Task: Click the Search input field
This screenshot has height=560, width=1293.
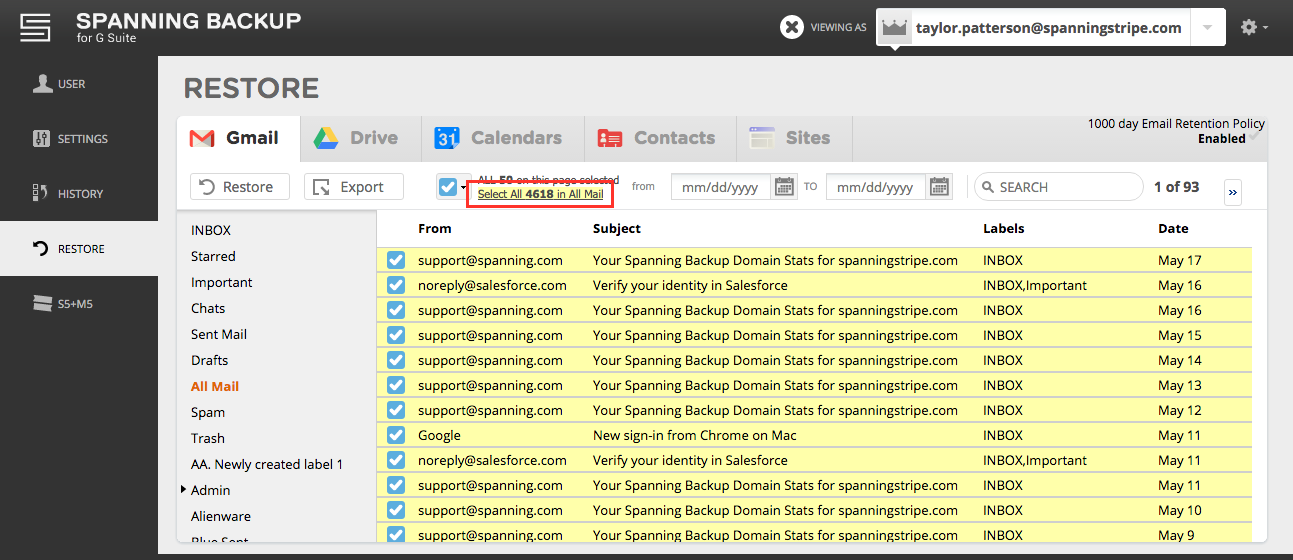Action: [1058, 187]
